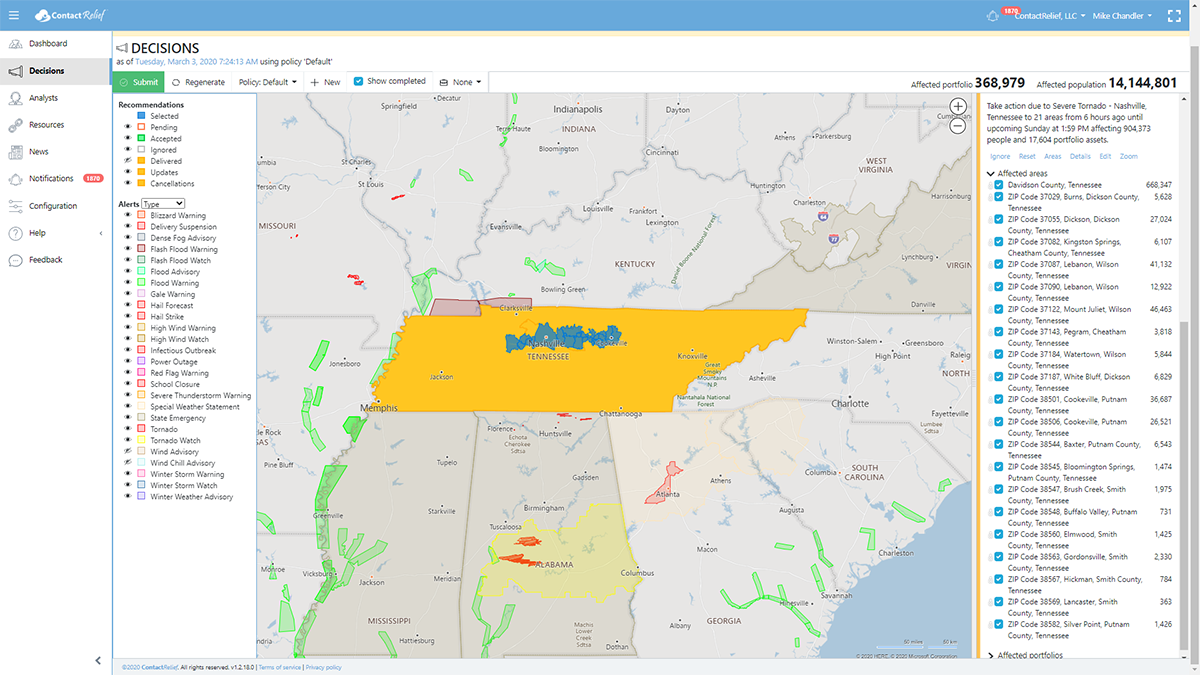This screenshot has height=675, width=1200.
Task: Expand the Help submenu arrow
Action: [x=100, y=233]
